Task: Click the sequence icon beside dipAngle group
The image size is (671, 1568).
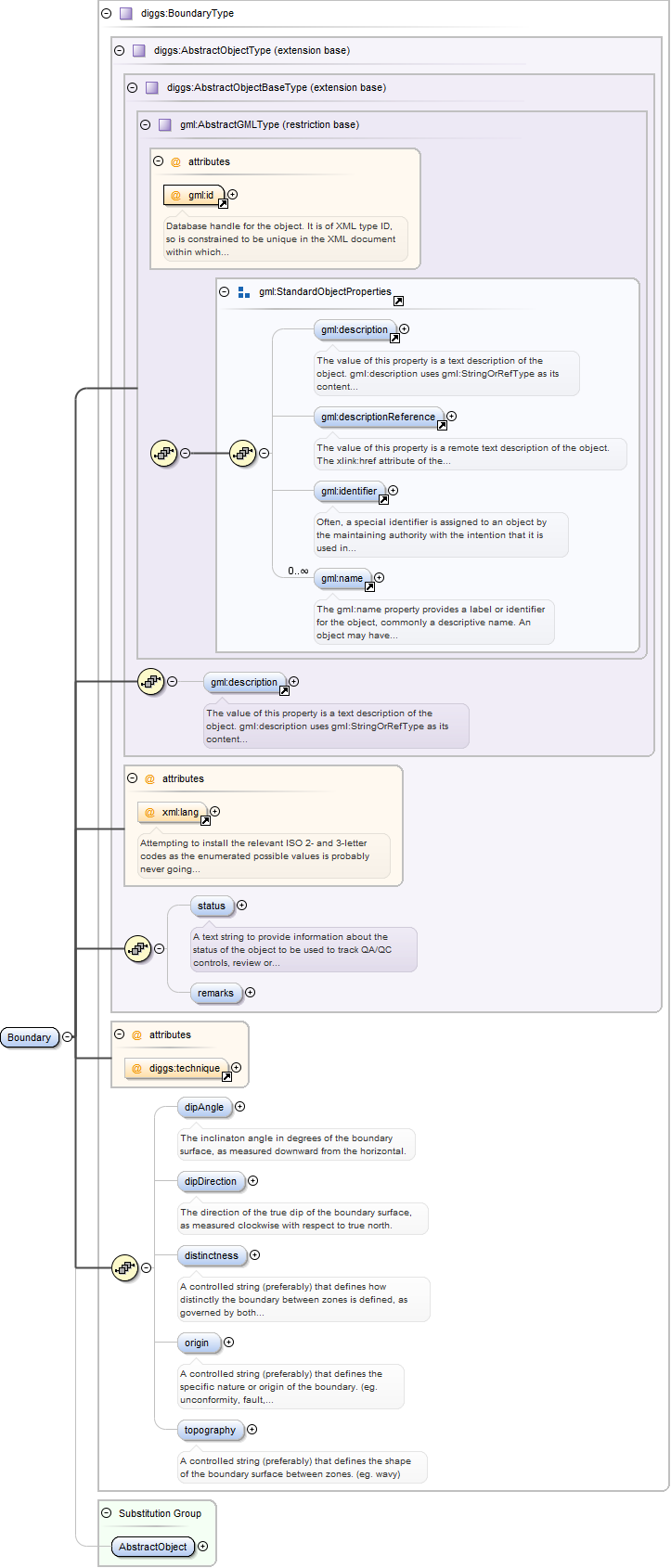Action: [124, 1267]
